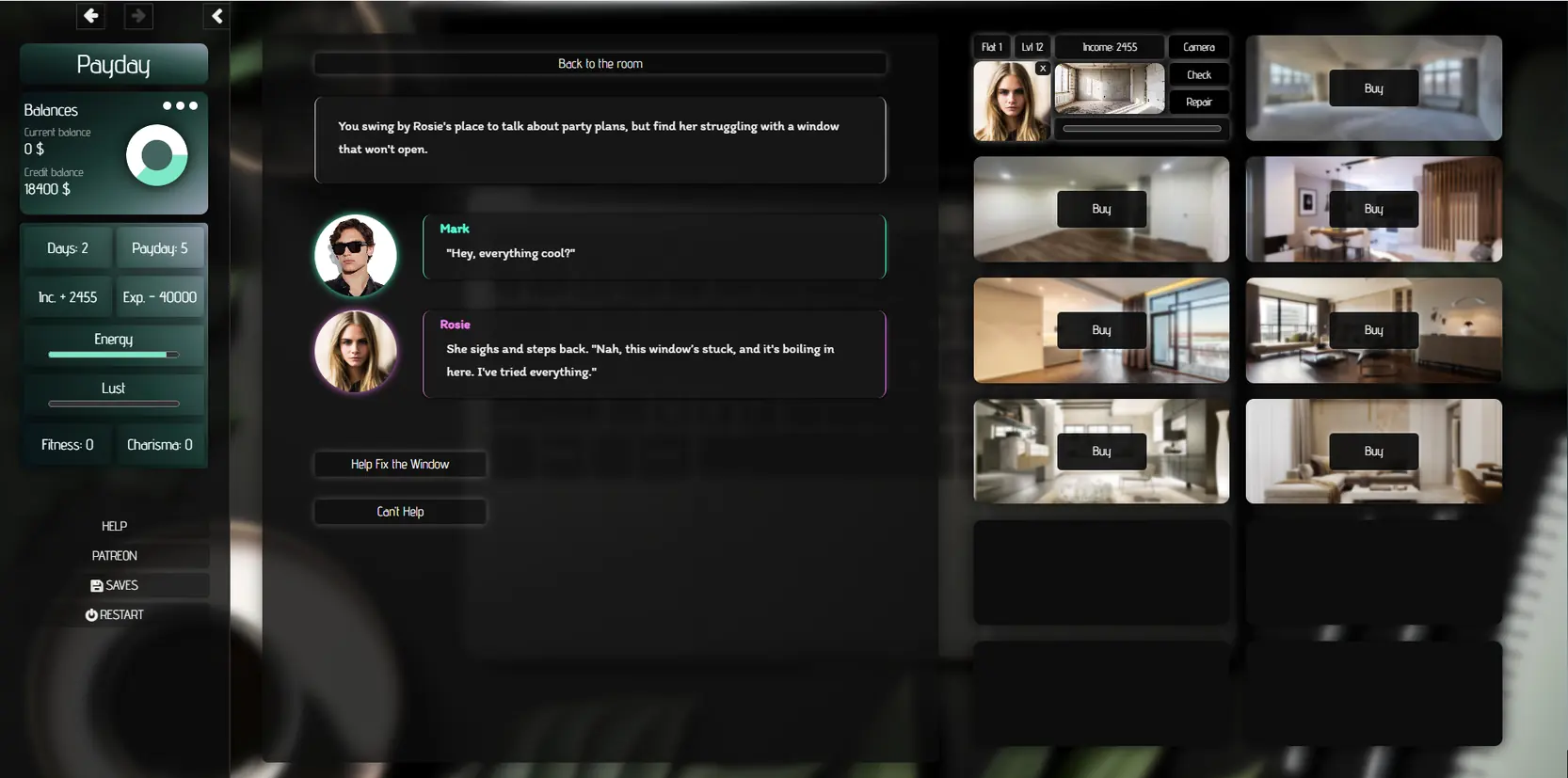Collapse the sidebar with chevron icon
1568x778 pixels.
point(216,16)
